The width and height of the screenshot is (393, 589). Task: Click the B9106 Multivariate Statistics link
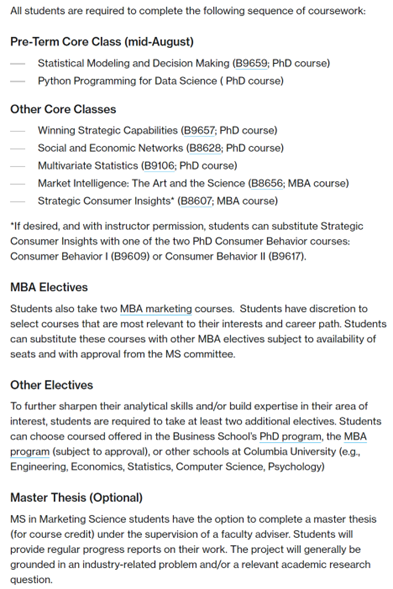click(x=159, y=166)
